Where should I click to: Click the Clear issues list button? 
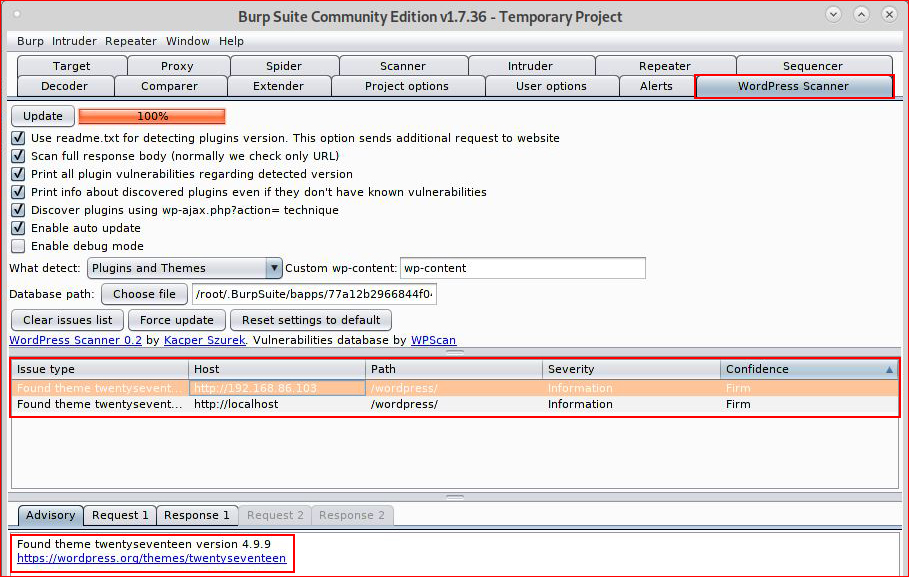pos(67,320)
